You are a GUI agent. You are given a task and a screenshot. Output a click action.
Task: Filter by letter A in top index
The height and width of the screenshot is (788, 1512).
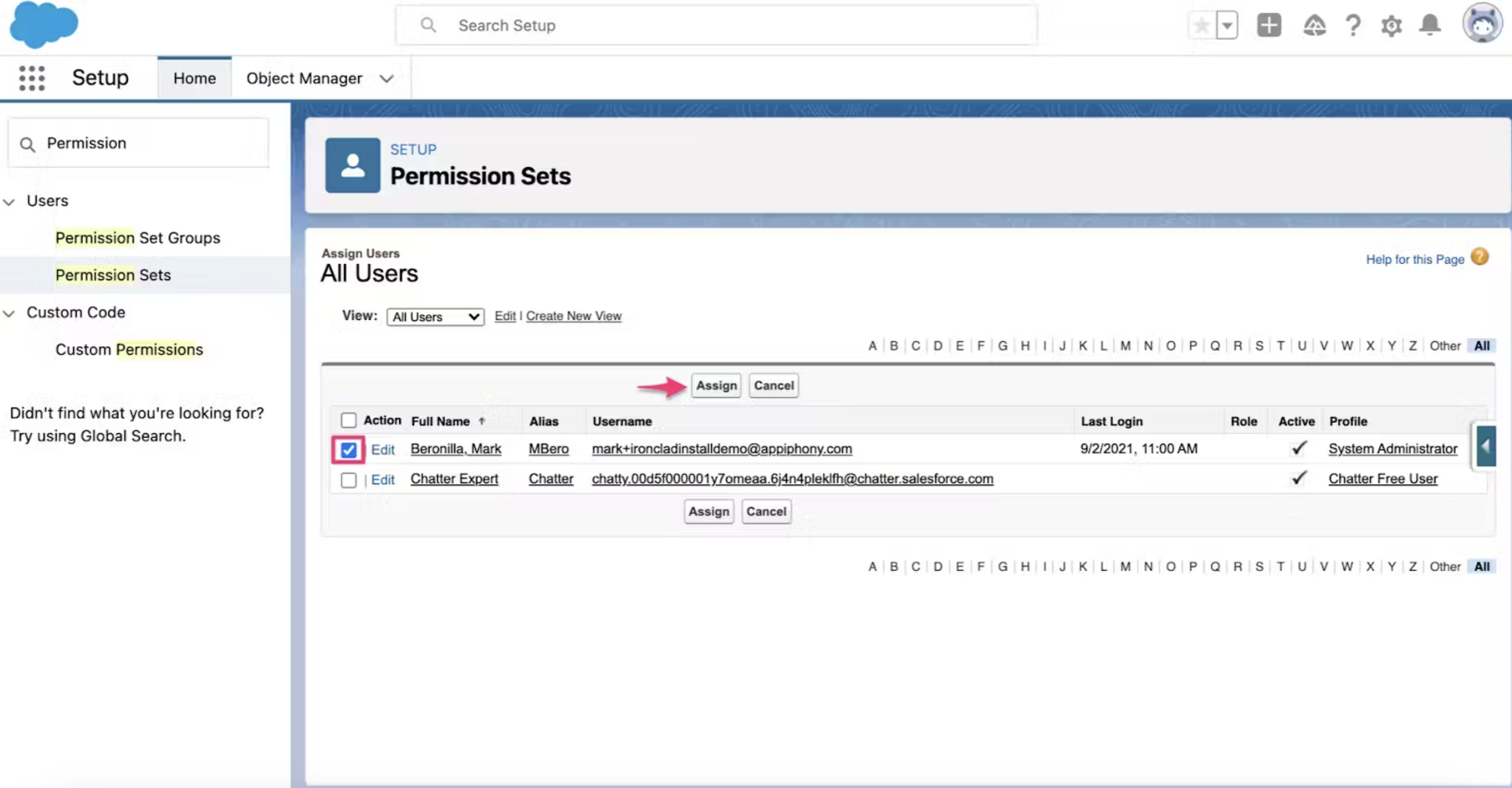(x=872, y=346)
